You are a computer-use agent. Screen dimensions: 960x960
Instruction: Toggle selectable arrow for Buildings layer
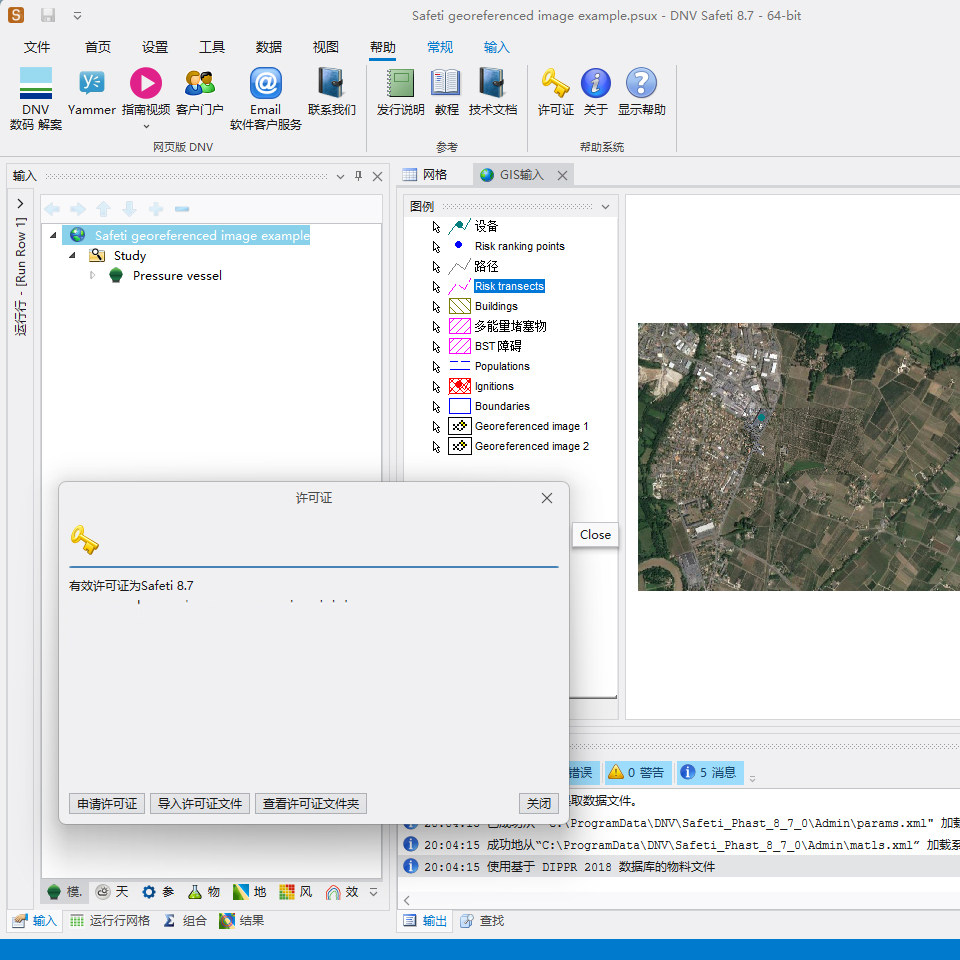click(x=436, y=307)
